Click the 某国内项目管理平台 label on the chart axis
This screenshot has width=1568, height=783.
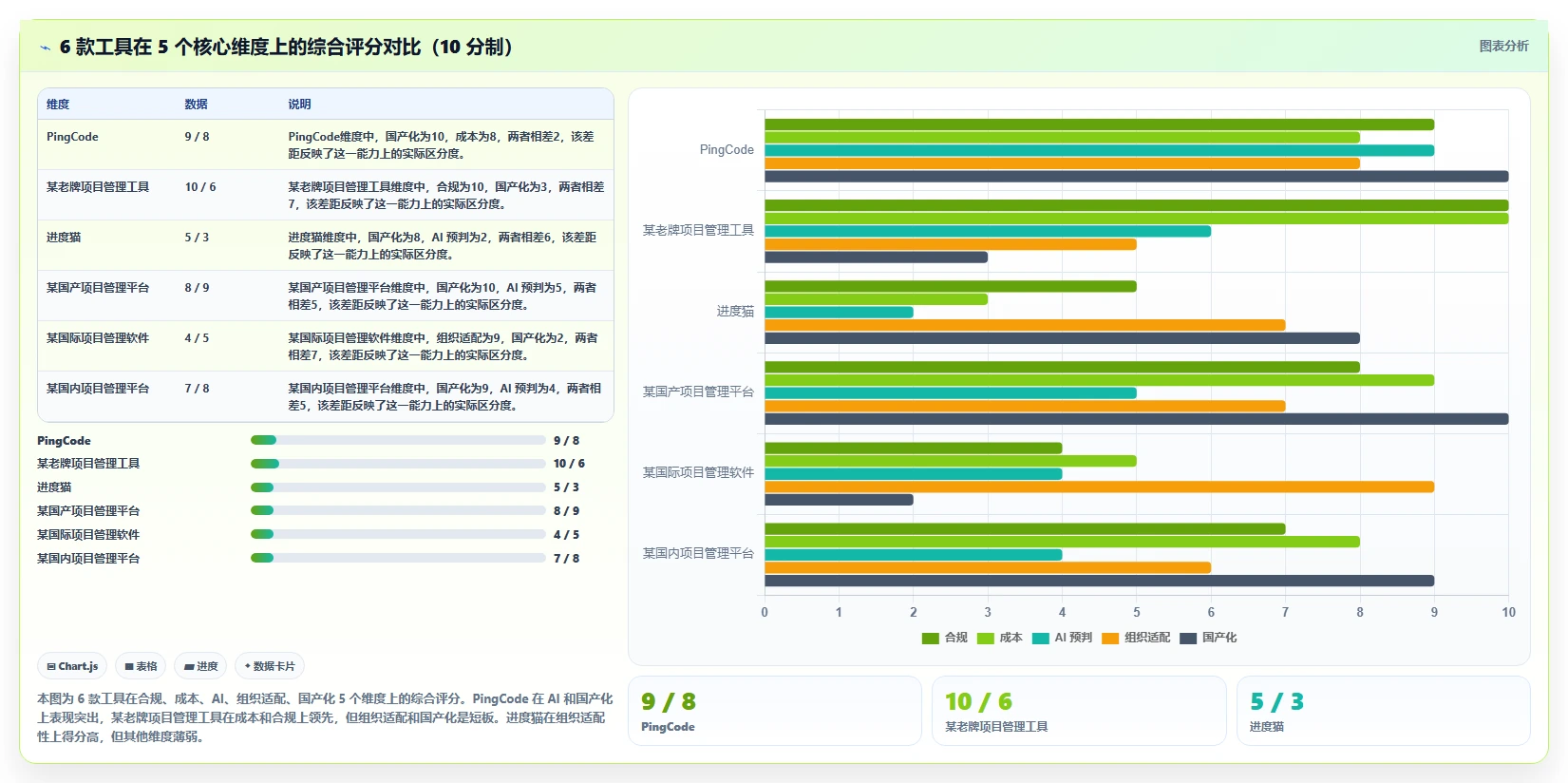(x=698, y=553)
